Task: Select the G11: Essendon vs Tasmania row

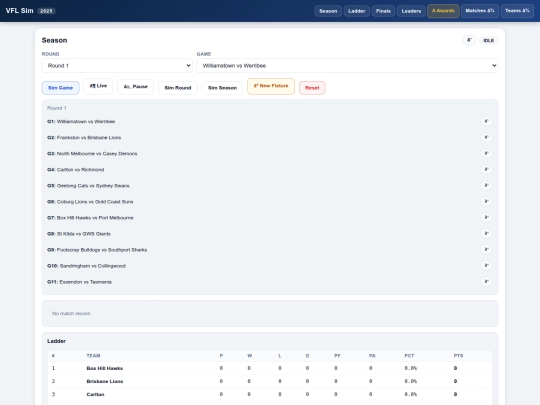Action: click(x=270, y=282)
